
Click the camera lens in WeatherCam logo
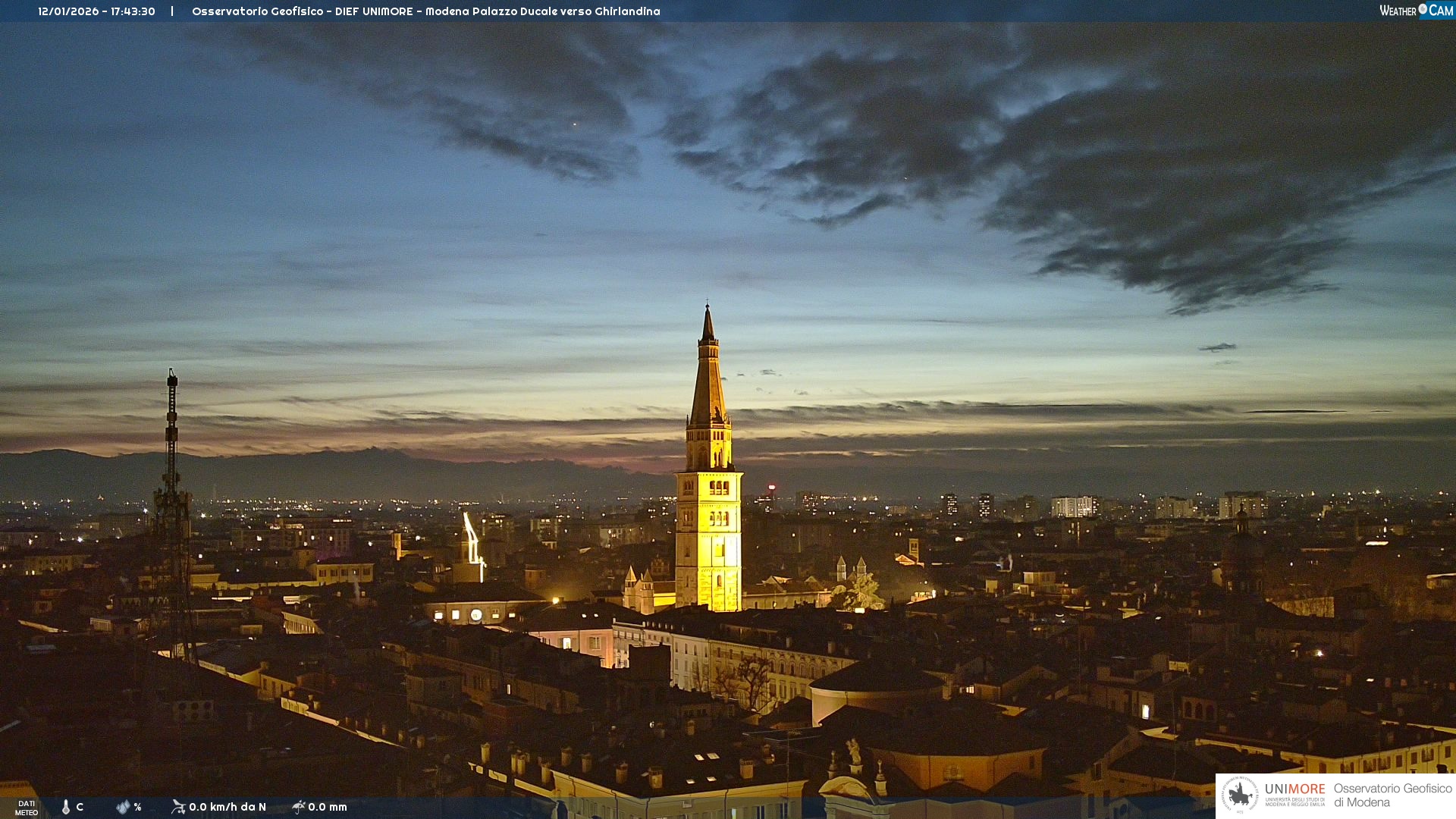[1423, 9]
